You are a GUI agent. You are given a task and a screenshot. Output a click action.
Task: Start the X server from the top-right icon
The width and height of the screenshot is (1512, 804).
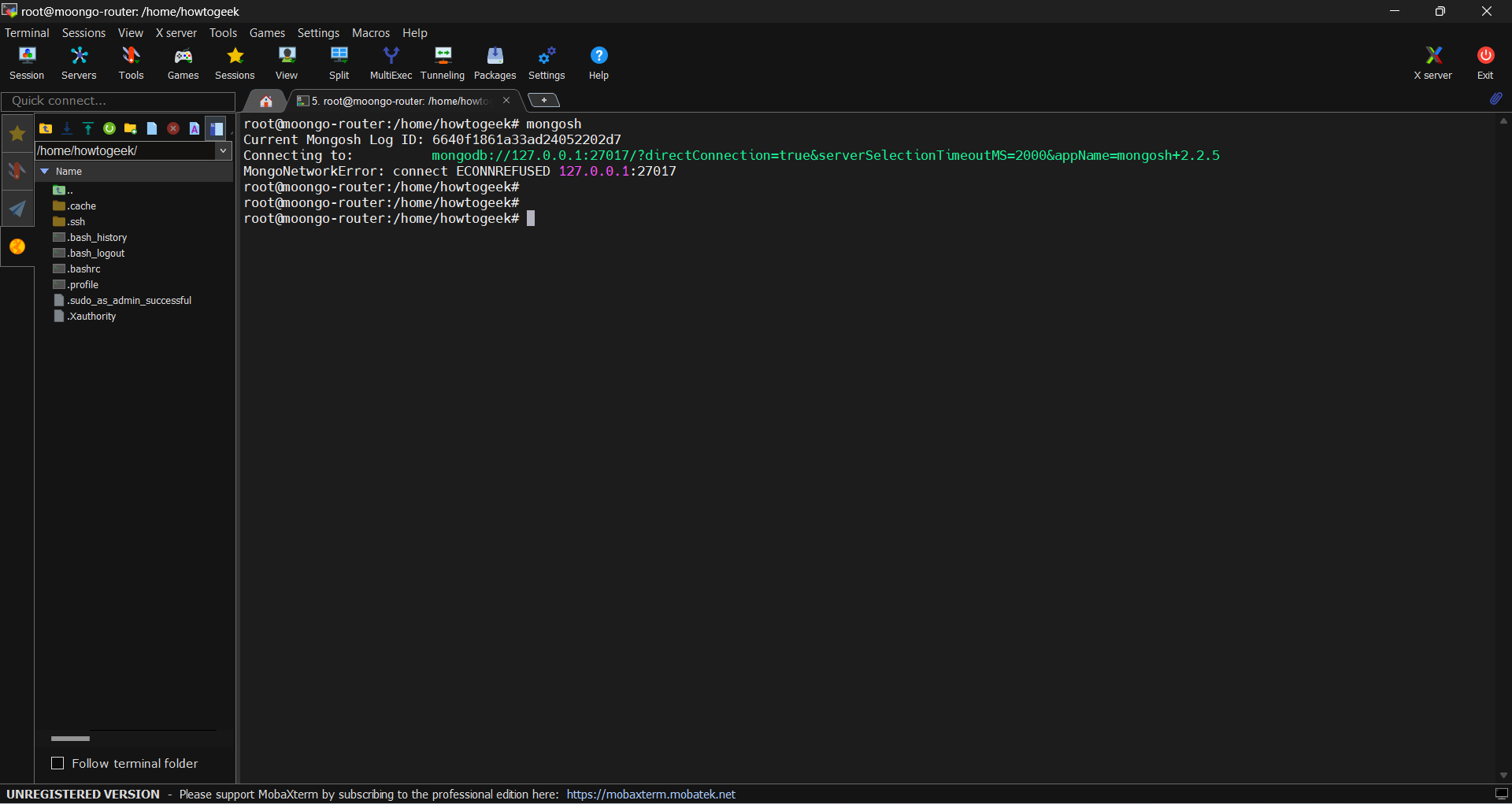tap(1432, 63)
